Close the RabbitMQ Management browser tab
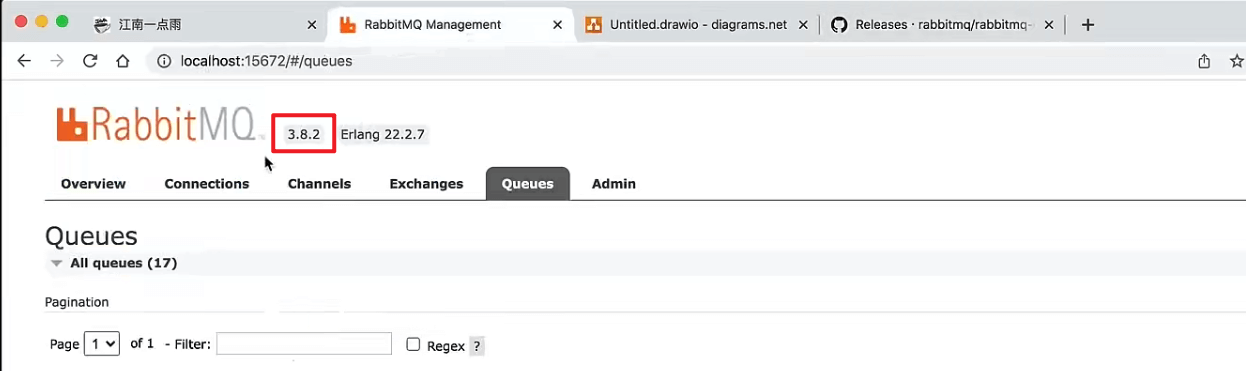 click(557, 25)
